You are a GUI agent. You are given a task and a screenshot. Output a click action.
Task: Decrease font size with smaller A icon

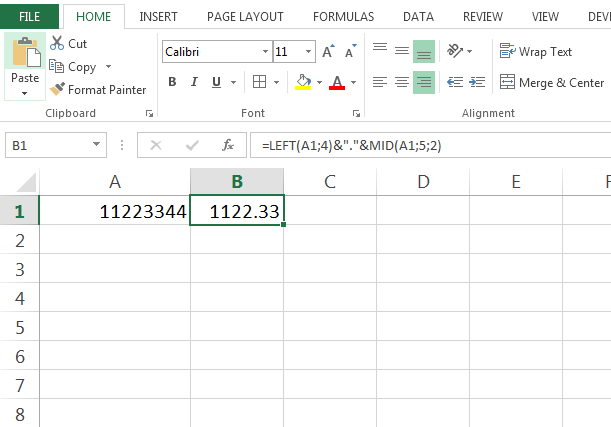tap(351, 51)
